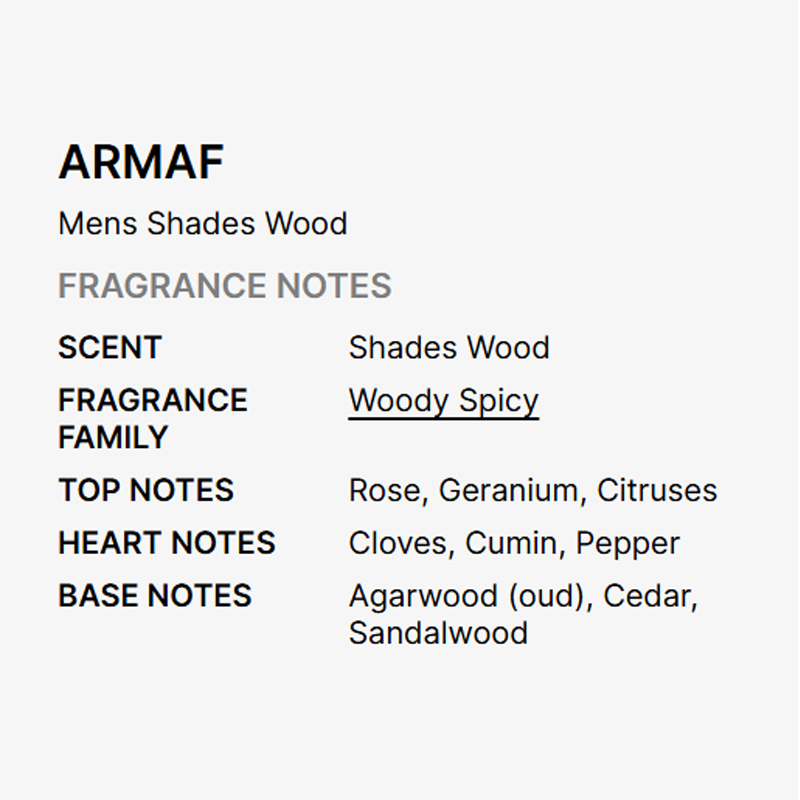800x800 pixels.
Task: Click the FRAGRANCE NOTES section heading
Action: pyautogui.click(x=224, y=286)
